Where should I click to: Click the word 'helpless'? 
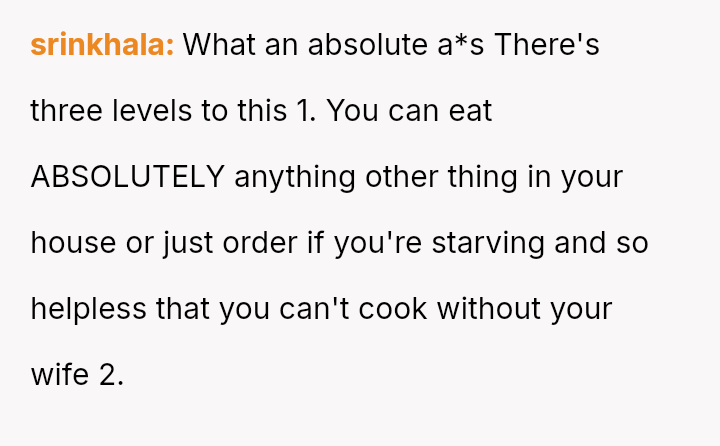88,309
